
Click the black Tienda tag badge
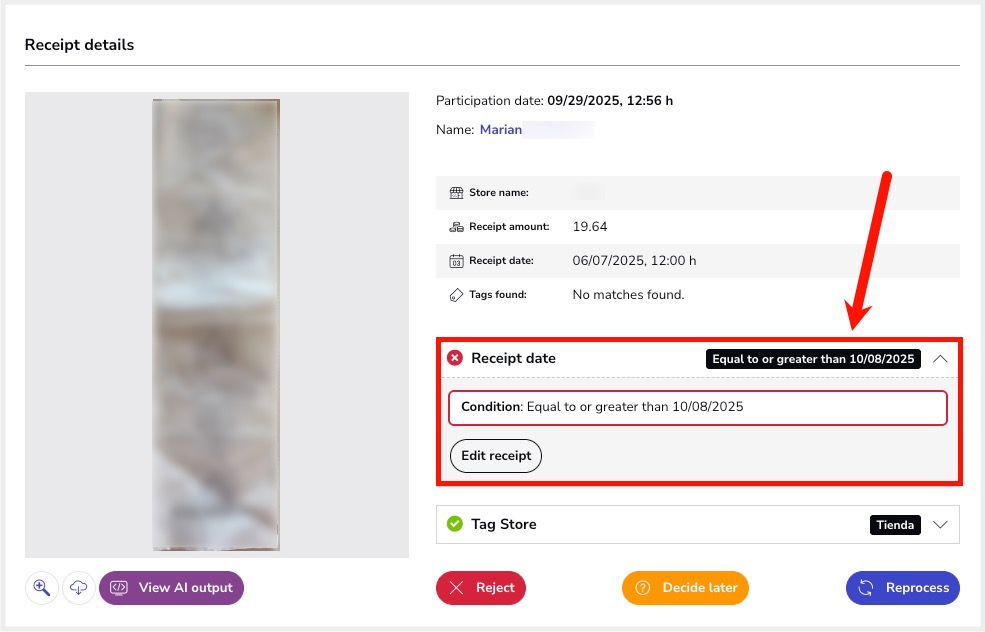(895, 525)
